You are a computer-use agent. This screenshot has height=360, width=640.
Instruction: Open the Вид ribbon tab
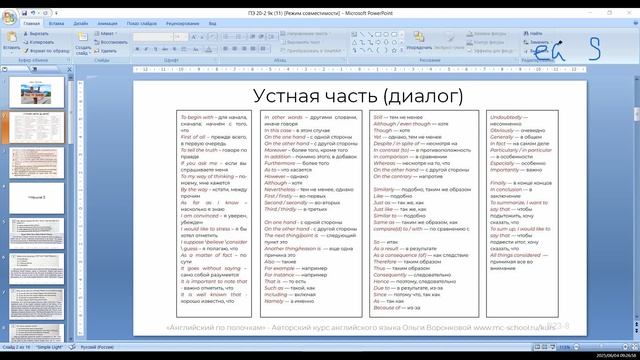click(213, 24)
